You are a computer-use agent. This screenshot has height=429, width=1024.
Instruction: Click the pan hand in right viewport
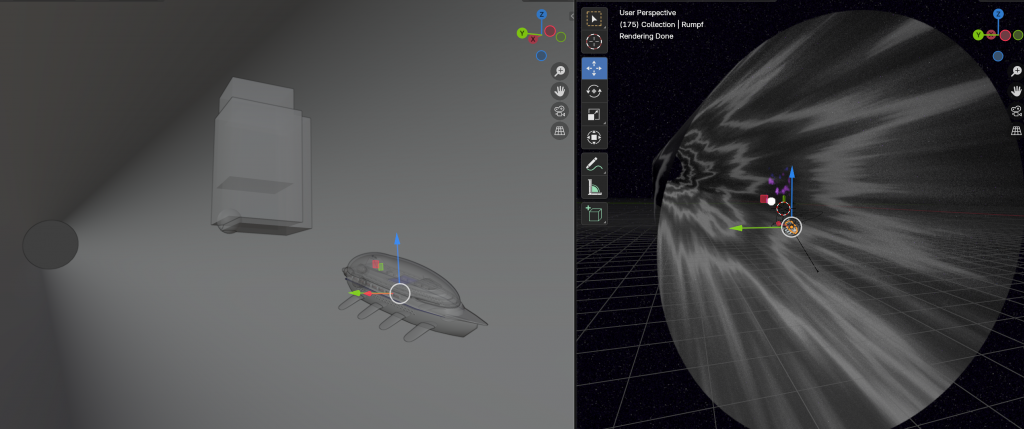[x=1017, y=91]
